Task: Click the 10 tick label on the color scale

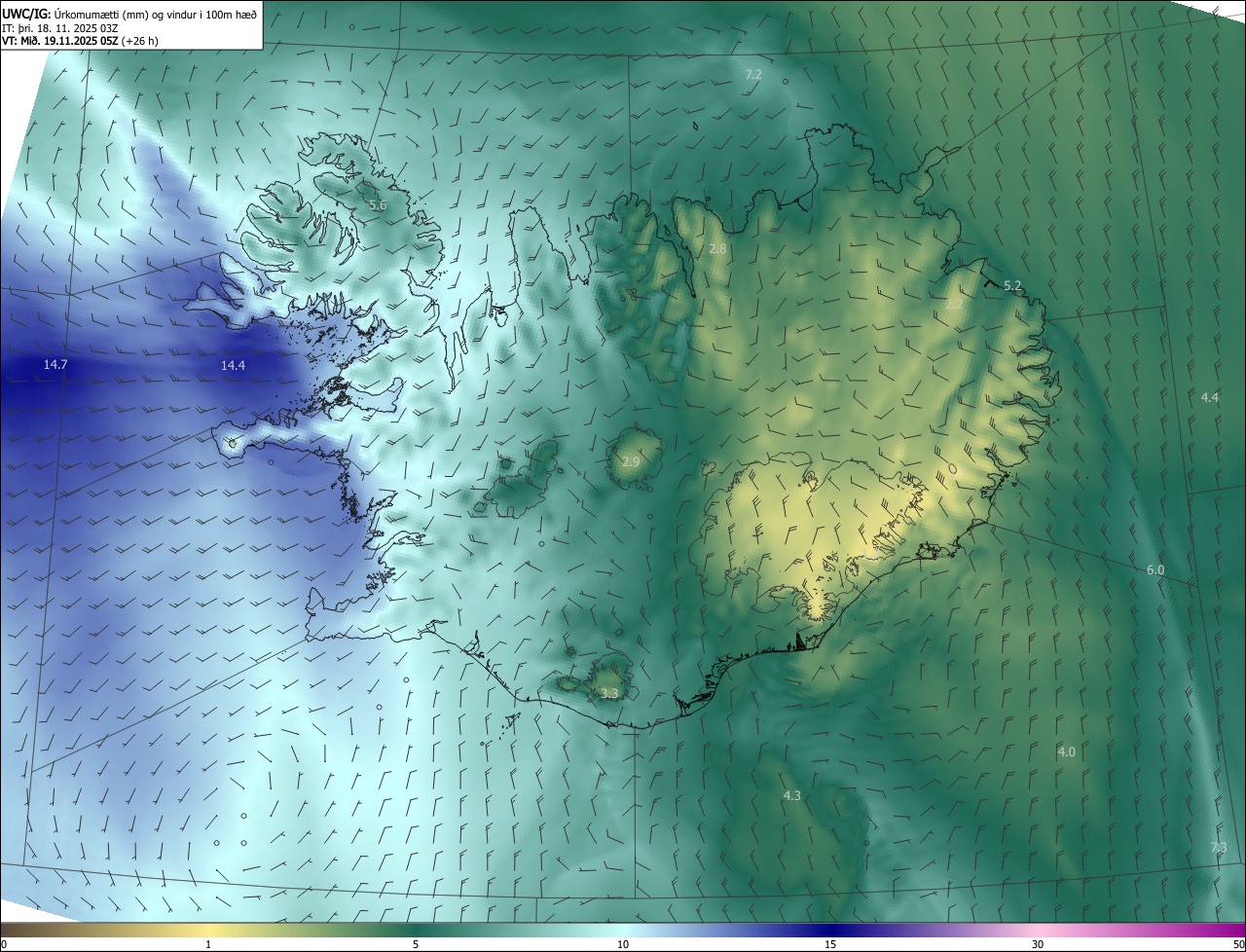Action: (623, 944)
